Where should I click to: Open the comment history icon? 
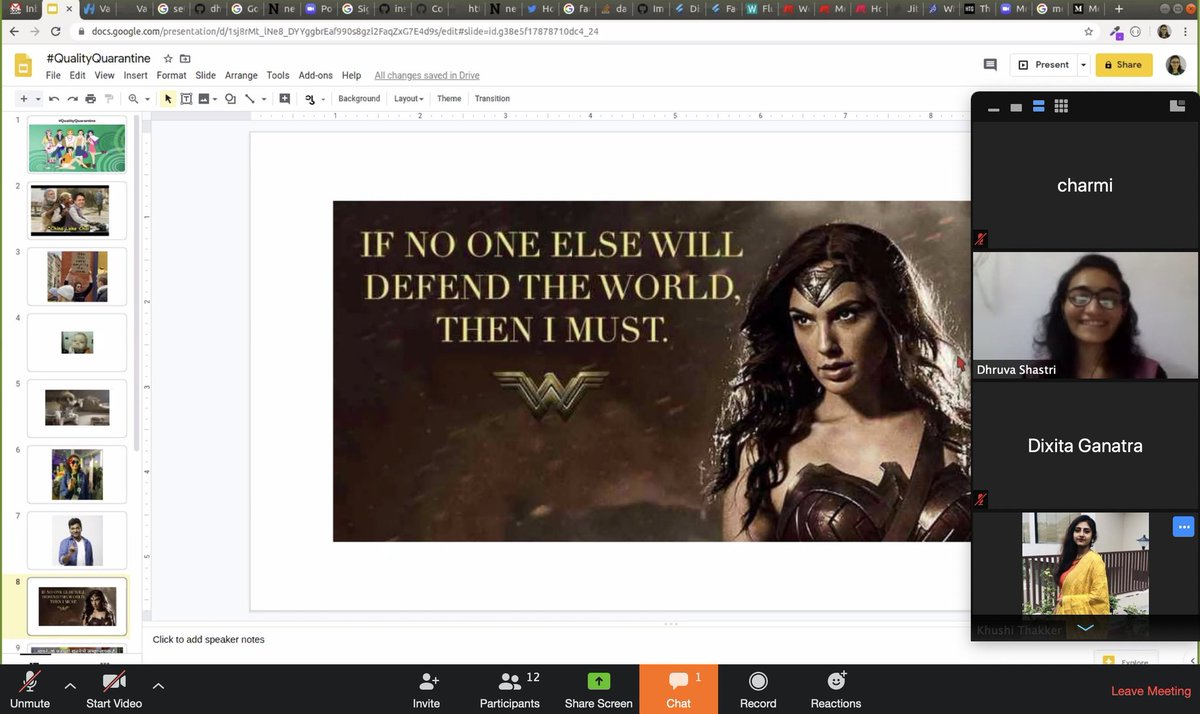(990, 65)
